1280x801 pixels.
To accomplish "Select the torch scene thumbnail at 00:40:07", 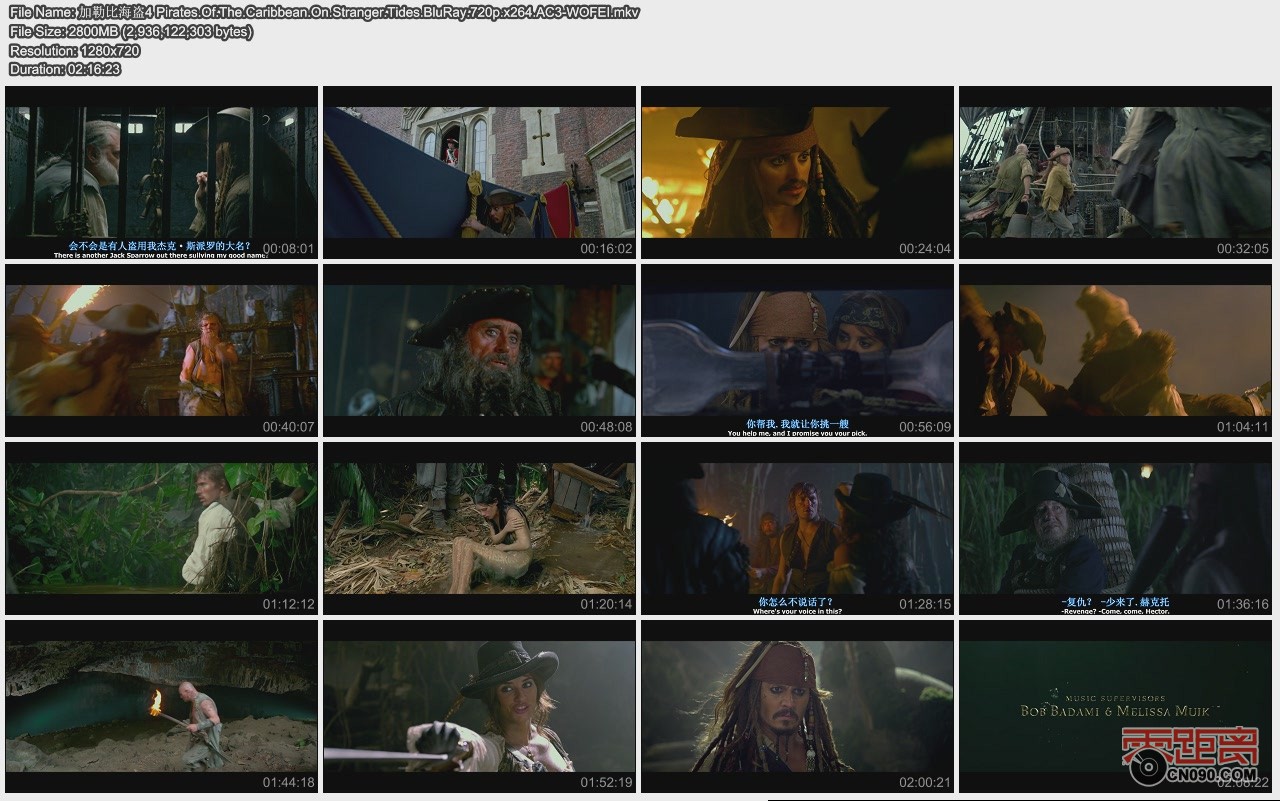I will pyautogui.click(x=161, y=350).
